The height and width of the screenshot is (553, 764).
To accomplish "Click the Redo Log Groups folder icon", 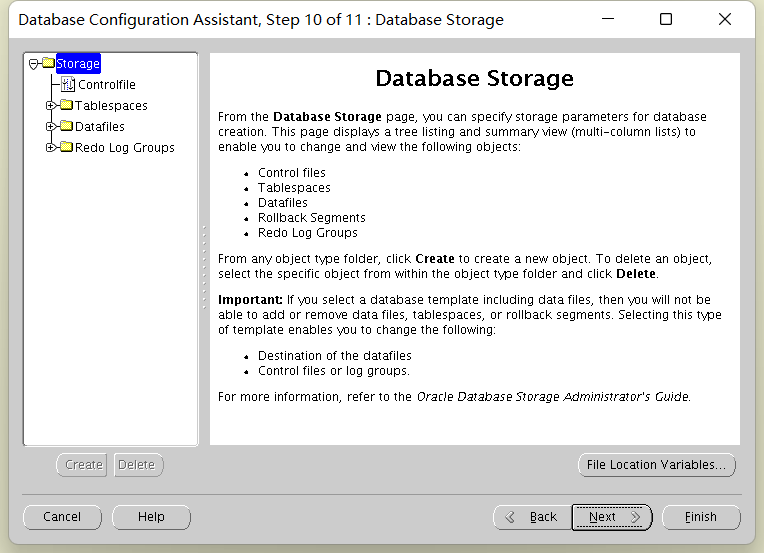I will 66,147.
